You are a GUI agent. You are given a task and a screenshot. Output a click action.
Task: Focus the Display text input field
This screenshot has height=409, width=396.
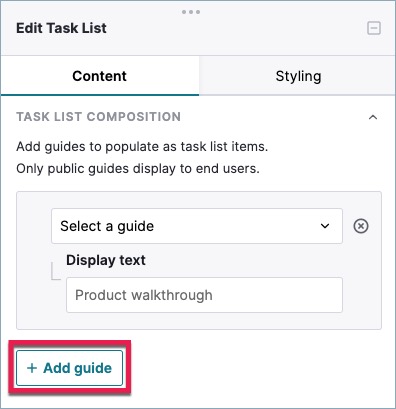coord(204,295)
